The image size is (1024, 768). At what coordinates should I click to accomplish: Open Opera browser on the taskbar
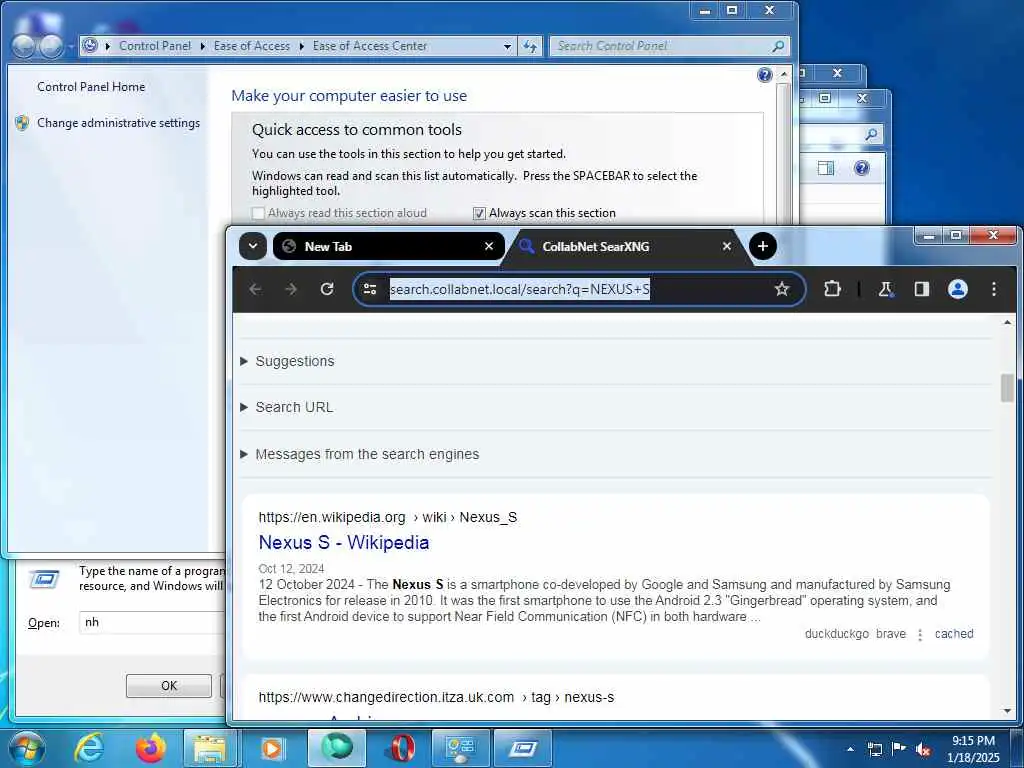[403, 748]
